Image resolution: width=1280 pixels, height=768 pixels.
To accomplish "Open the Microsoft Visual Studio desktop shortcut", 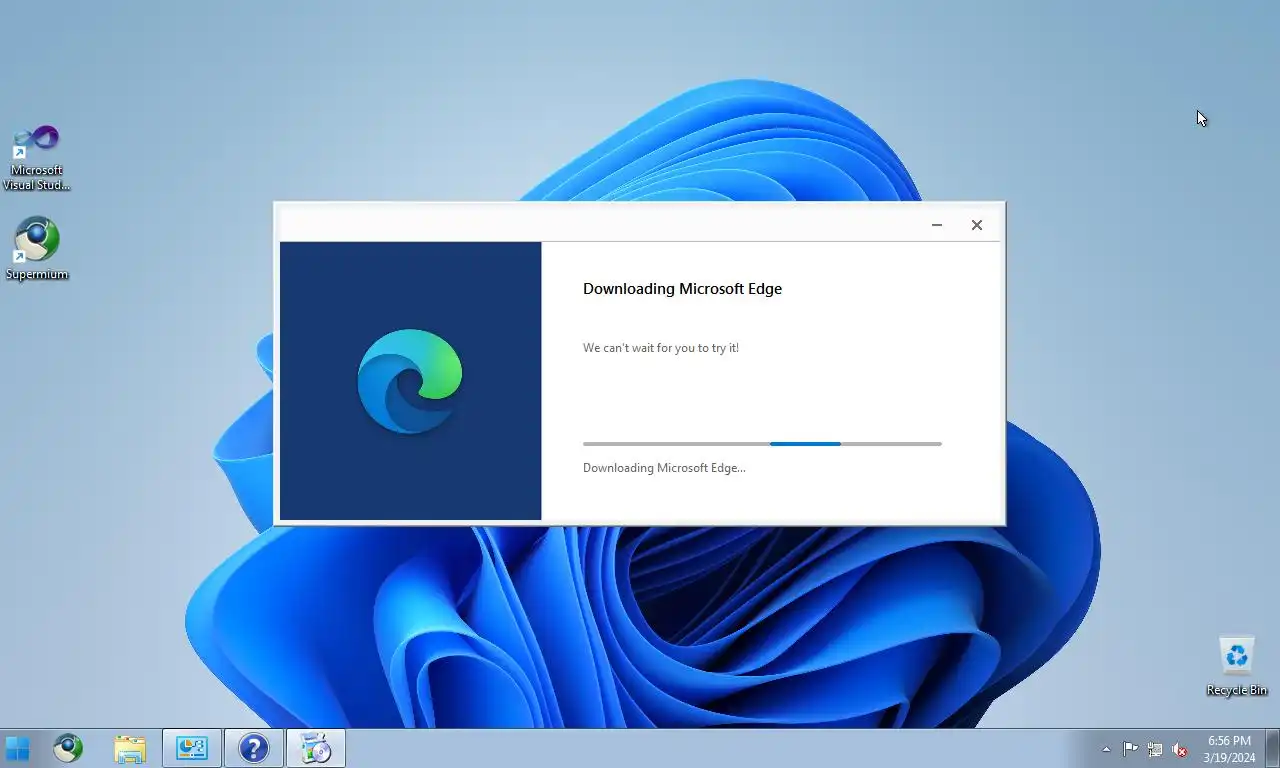I will 37,157.
